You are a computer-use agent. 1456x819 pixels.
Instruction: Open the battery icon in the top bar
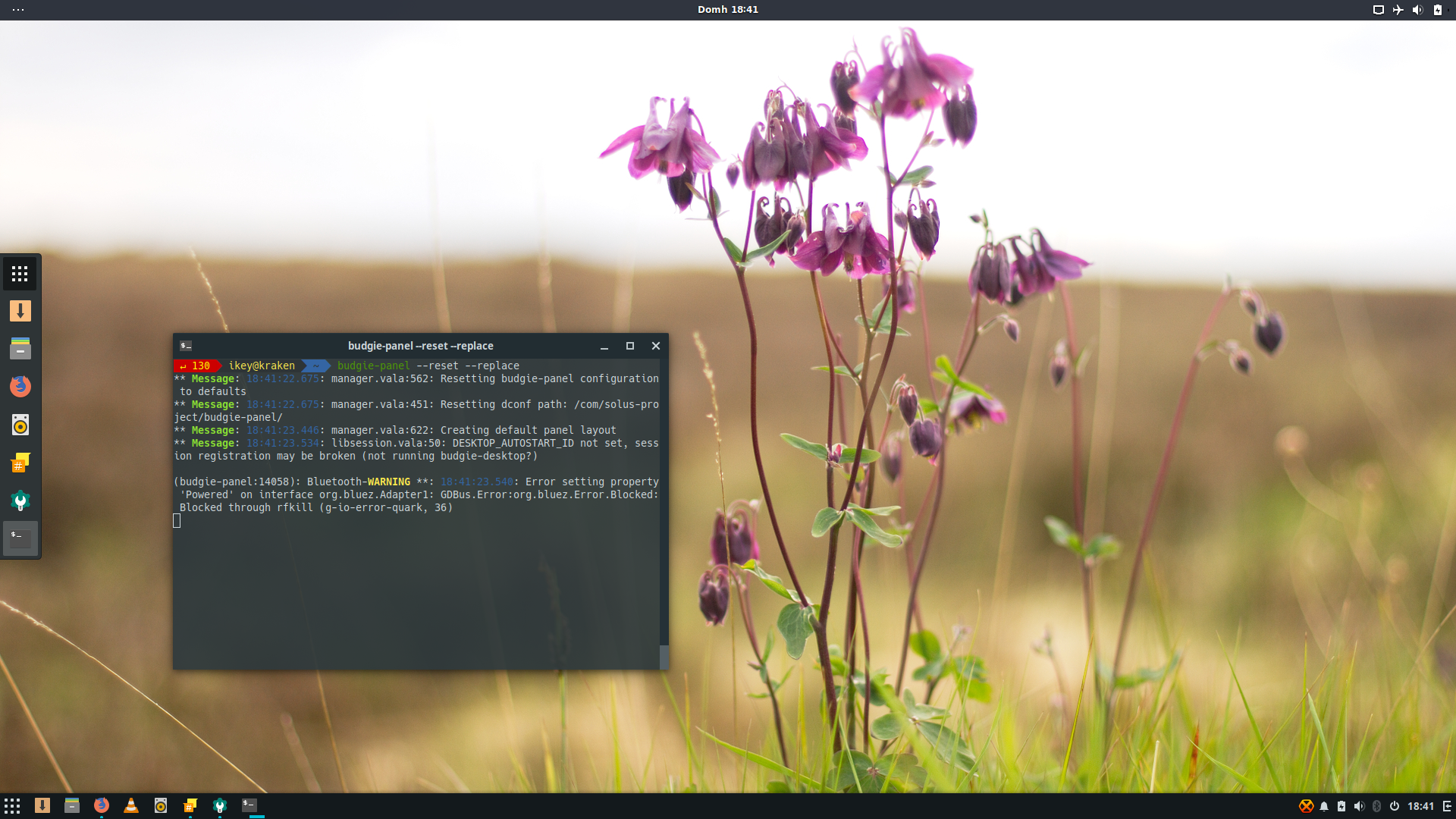tap(1438, 10)
